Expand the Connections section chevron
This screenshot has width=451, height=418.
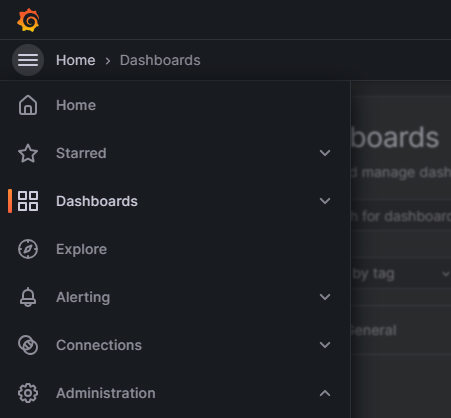point(325,345)
